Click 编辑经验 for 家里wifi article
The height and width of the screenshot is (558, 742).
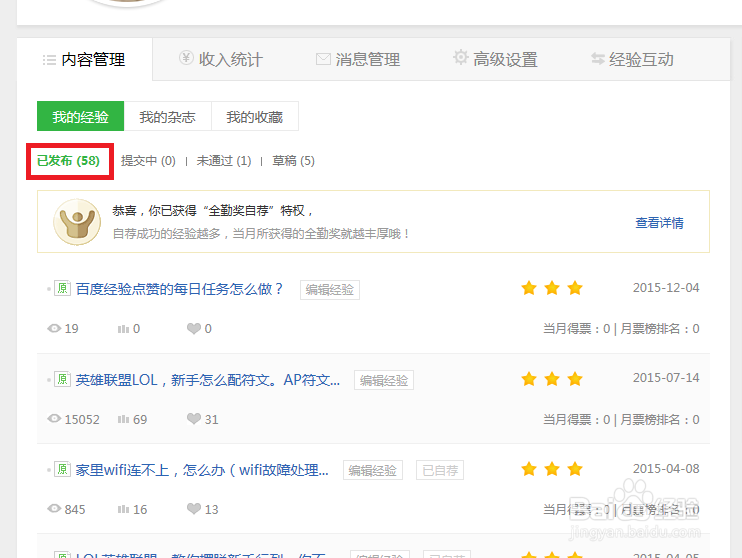[x=373, y=470]
